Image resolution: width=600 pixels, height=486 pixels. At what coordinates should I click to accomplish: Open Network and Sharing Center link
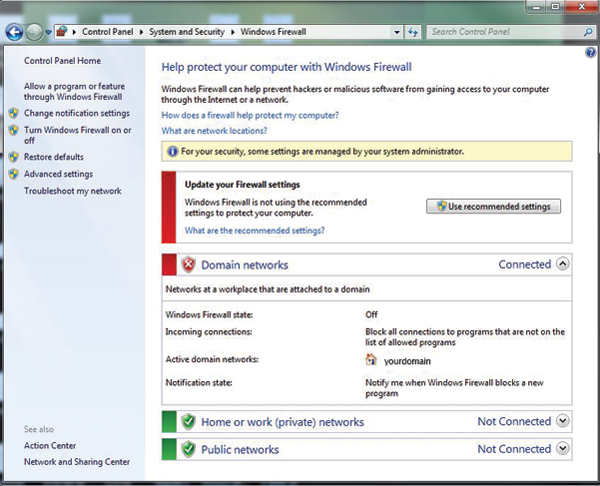click(77, 462)
